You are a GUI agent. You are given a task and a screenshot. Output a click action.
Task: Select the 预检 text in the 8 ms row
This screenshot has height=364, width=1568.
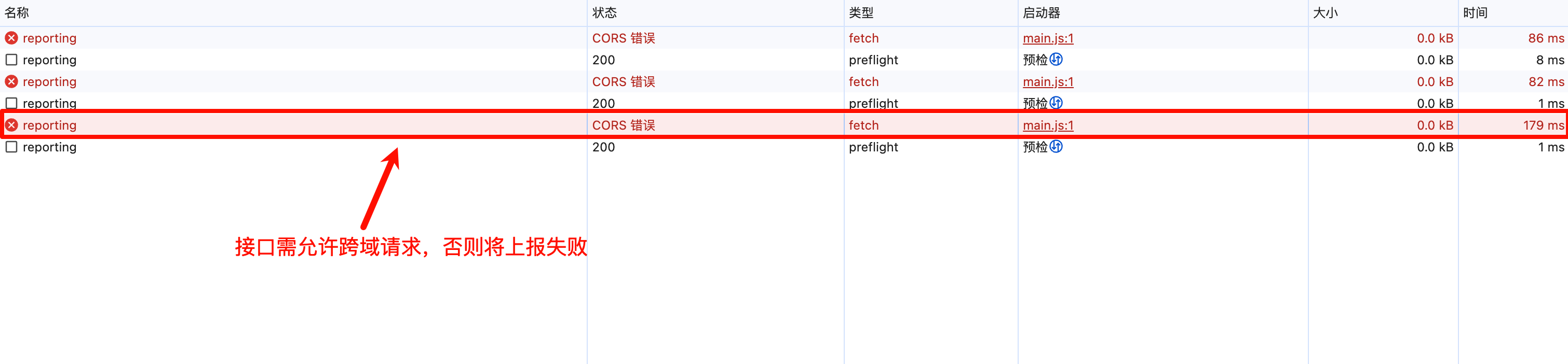[1035, 60]
